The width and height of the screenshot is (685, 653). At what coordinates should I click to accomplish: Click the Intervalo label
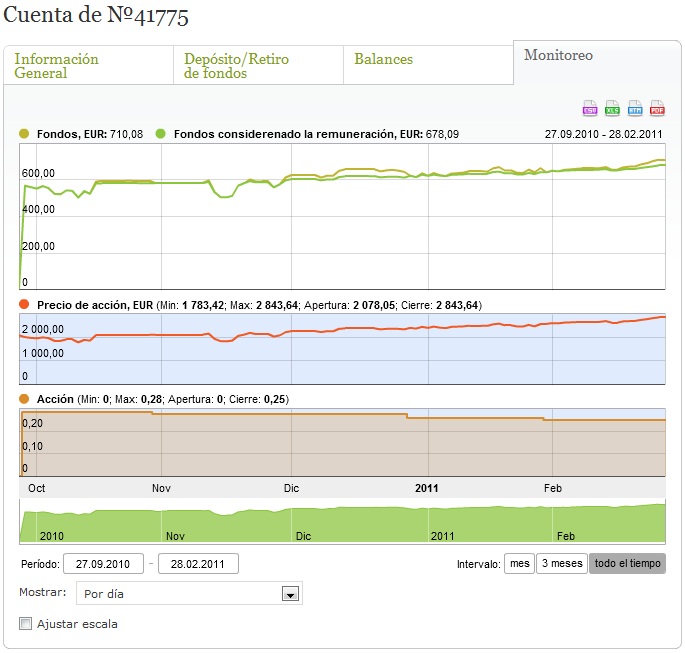click(478, 564)
